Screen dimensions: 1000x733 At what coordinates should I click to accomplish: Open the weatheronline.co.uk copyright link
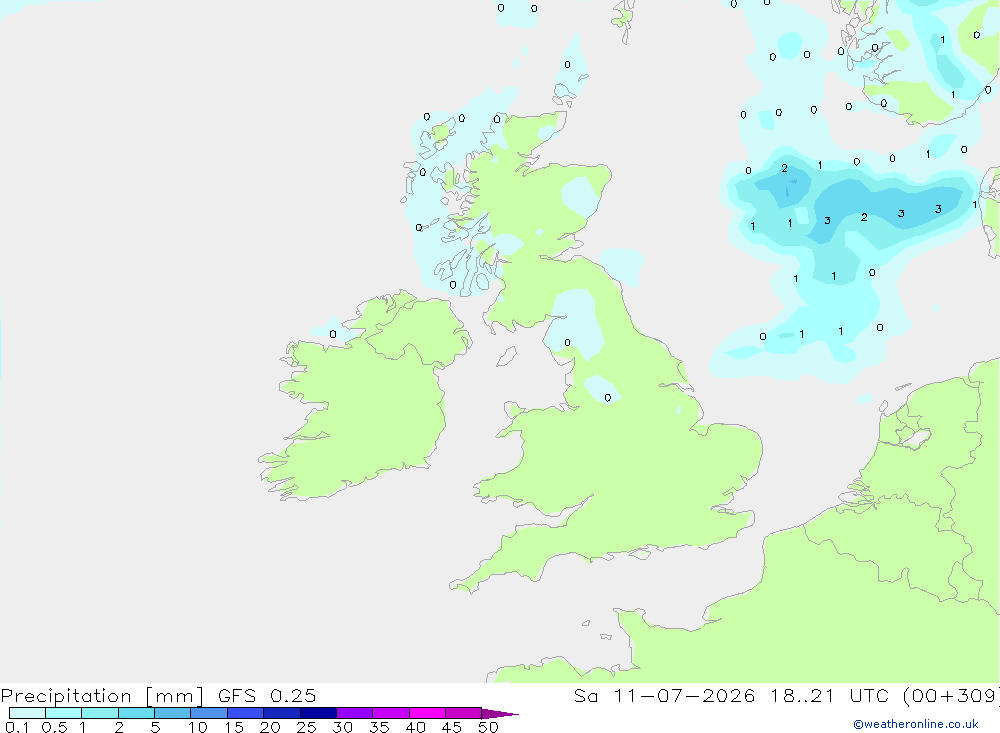click(916, 724)
